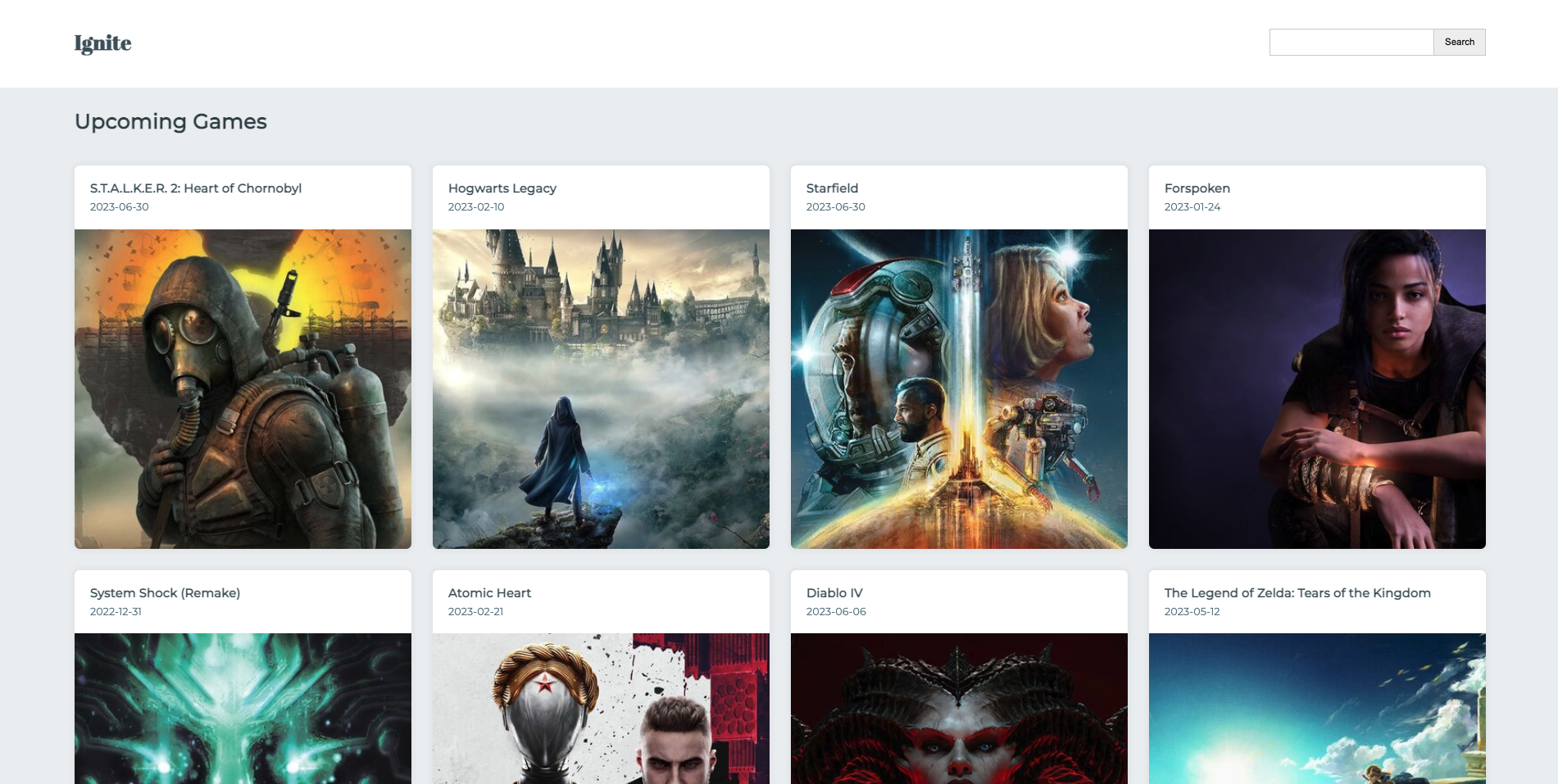Viewport: 1558px width, 784px height.
Task: Select the System Shock (Remake) title
Action: click(x=165, y=593)
